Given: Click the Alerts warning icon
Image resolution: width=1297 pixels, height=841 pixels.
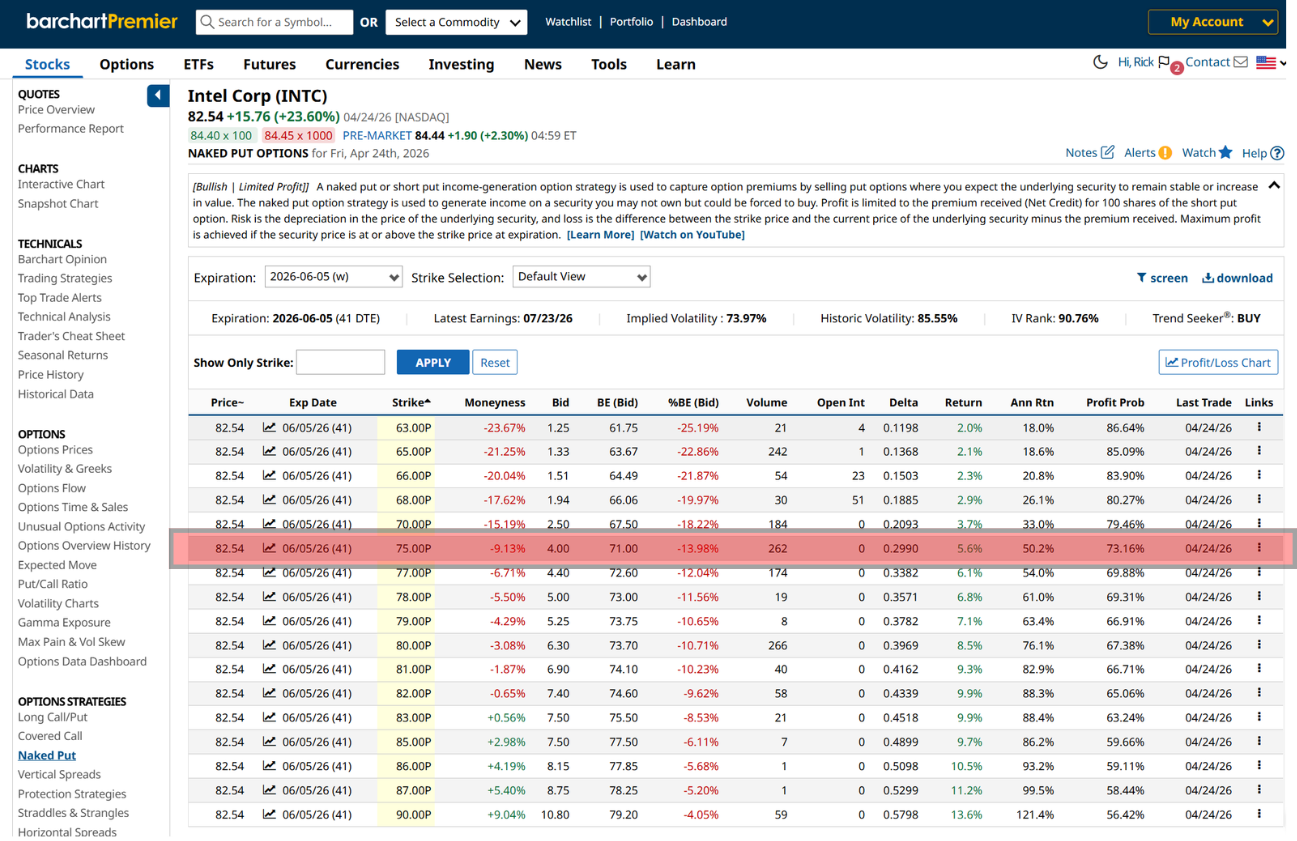Looking at the screenshot, I should click(1165, 153).
